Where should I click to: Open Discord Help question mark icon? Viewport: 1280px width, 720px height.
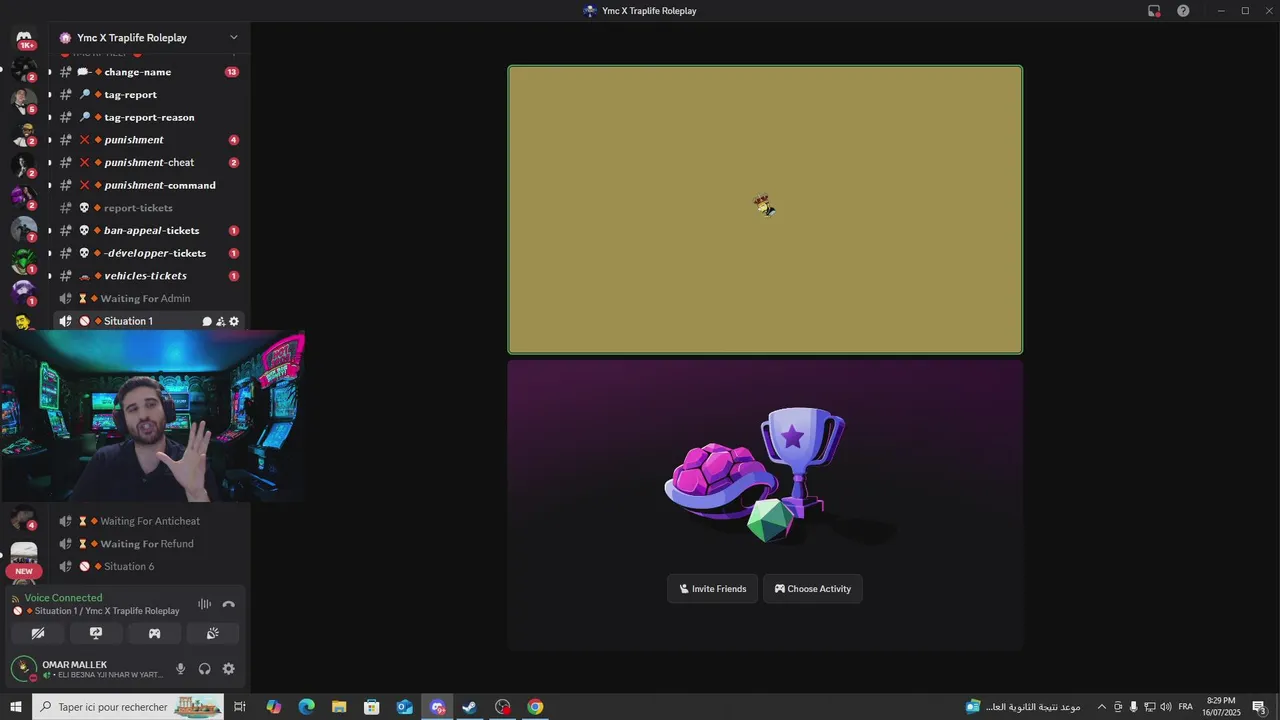click(x=1183, y=11)
